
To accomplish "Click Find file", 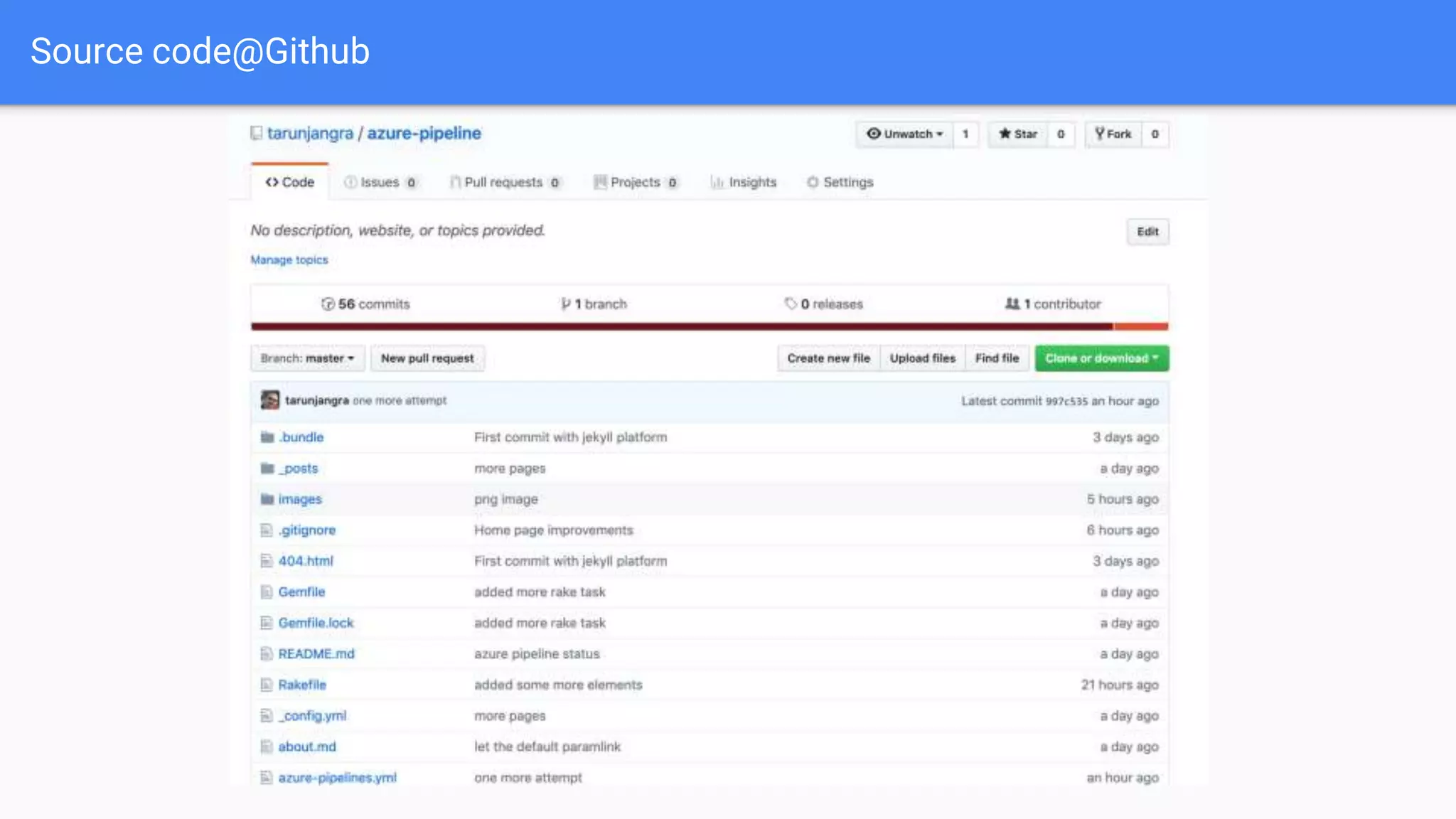I will click(x=997, y=358).
